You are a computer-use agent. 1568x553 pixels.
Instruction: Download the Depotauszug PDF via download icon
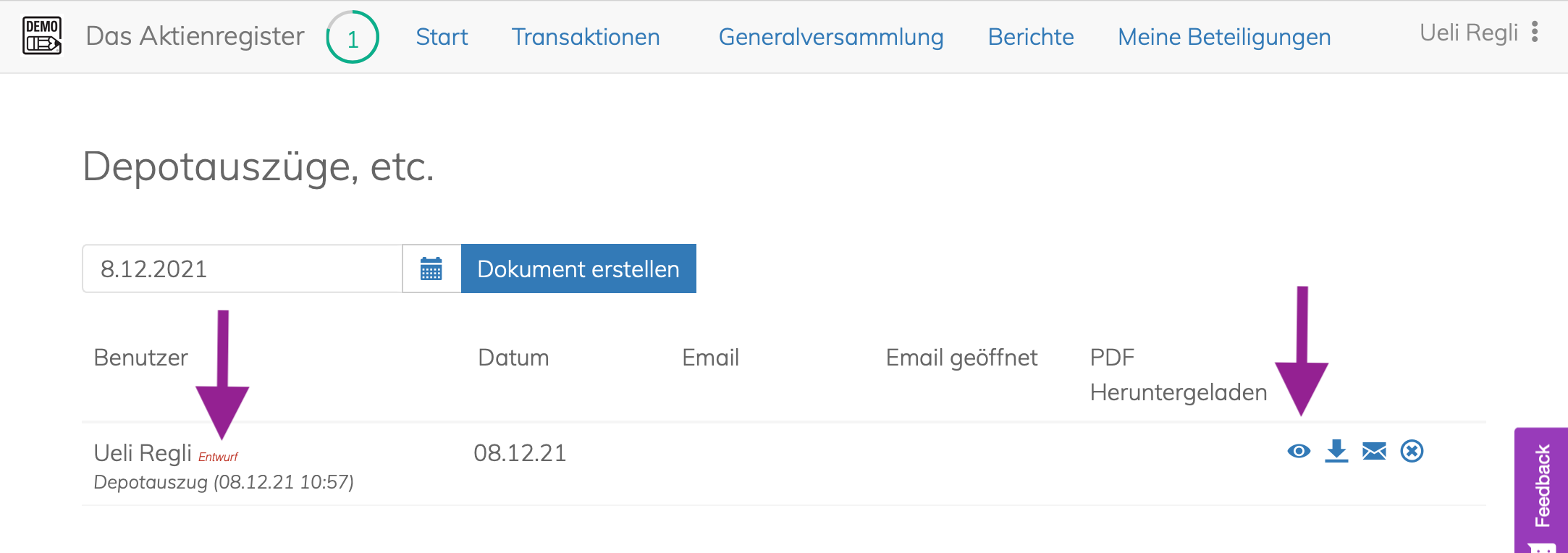click(x=1336, y=451)
